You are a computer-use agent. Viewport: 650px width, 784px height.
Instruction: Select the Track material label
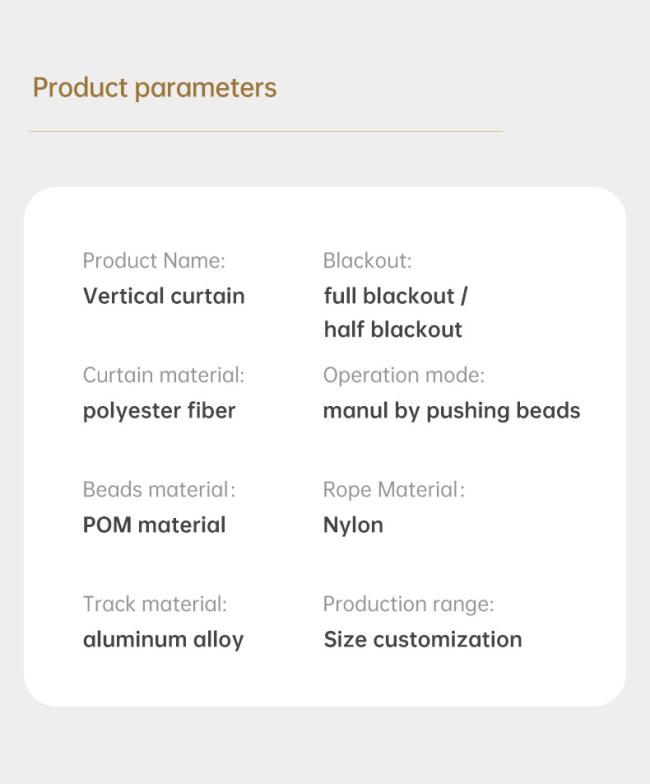(155, 604)
